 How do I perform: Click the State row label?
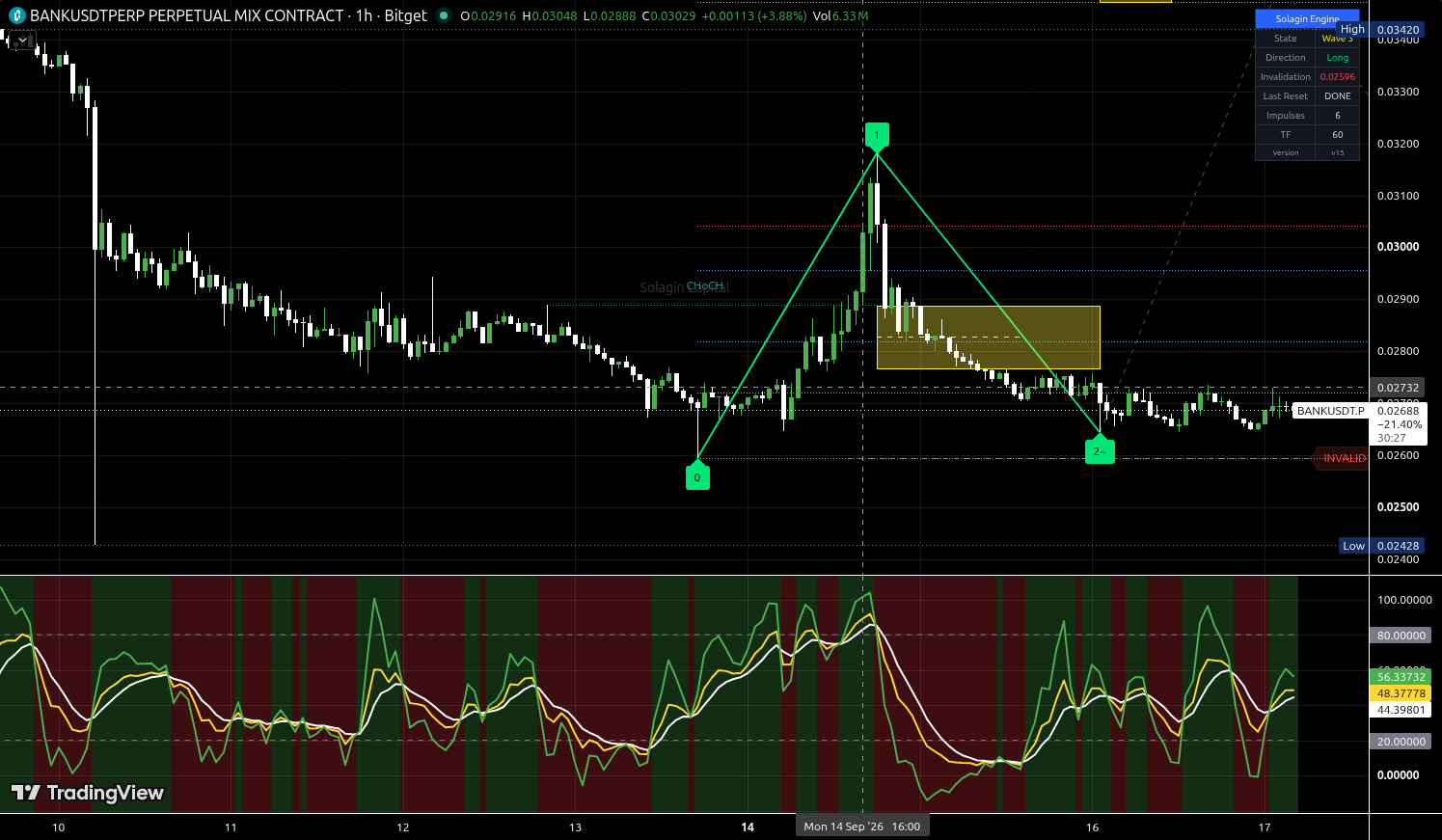[x=1286, y=39]
